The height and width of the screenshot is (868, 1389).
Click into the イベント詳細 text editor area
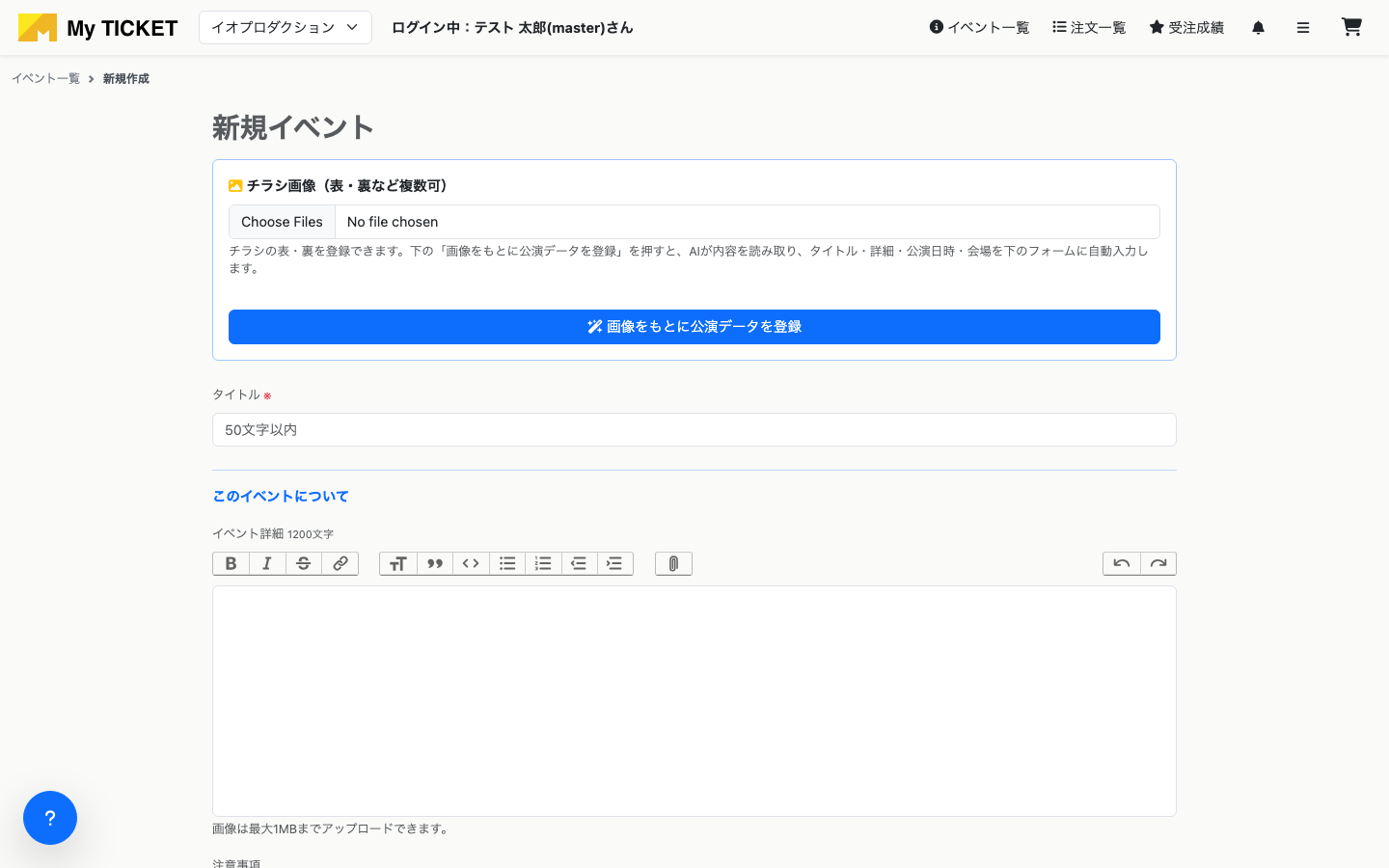click(x=694, y=701)
